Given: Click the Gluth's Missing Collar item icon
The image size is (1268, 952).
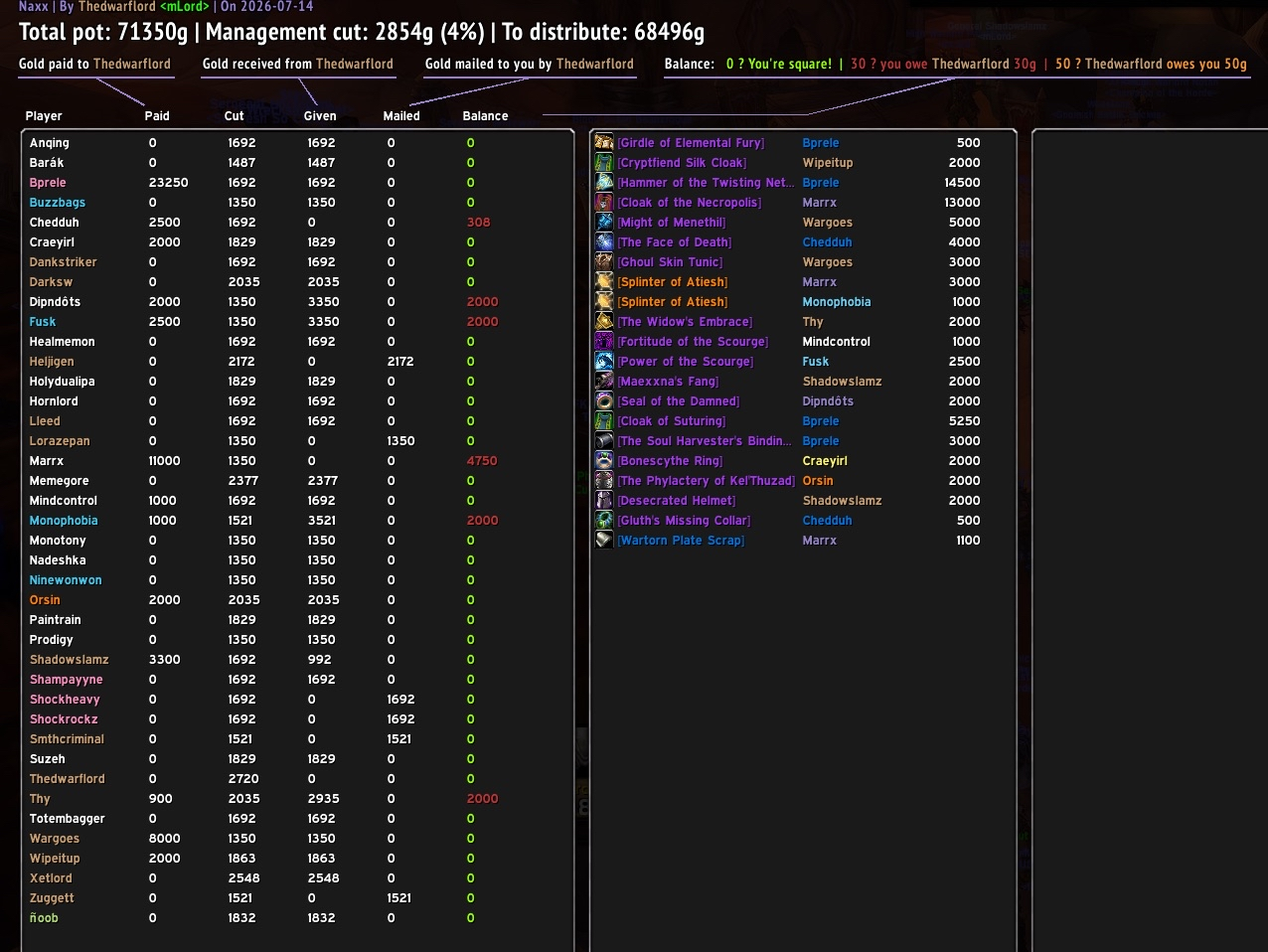Looking at the screenshot, I should tap(604, 520).
